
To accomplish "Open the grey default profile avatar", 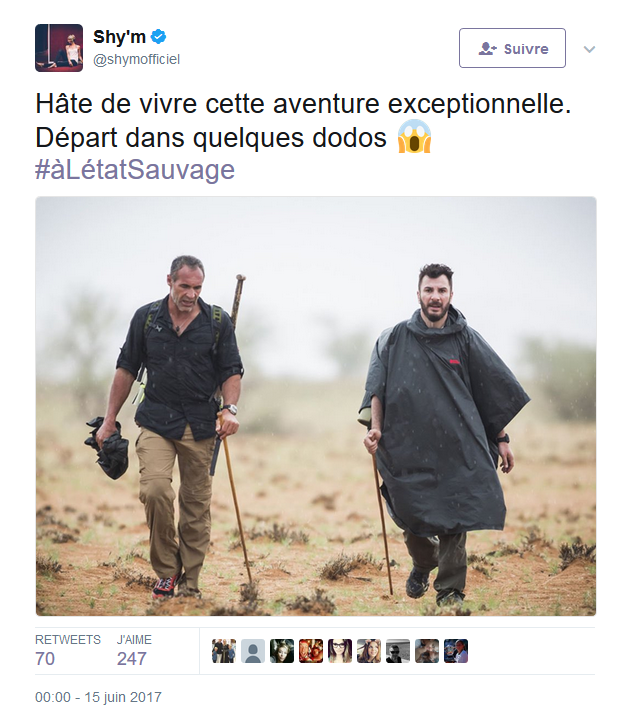I will pos(253,651).
